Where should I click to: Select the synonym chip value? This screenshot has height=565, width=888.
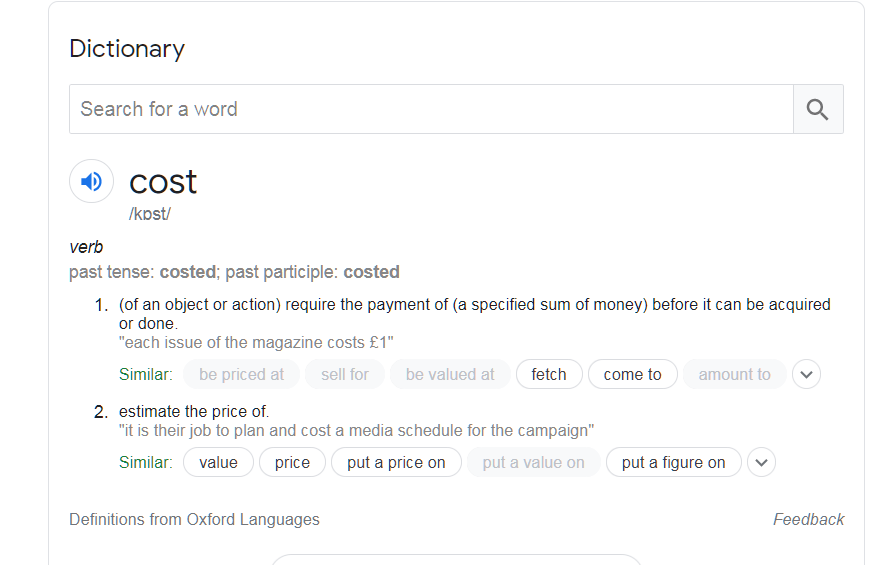219,463
